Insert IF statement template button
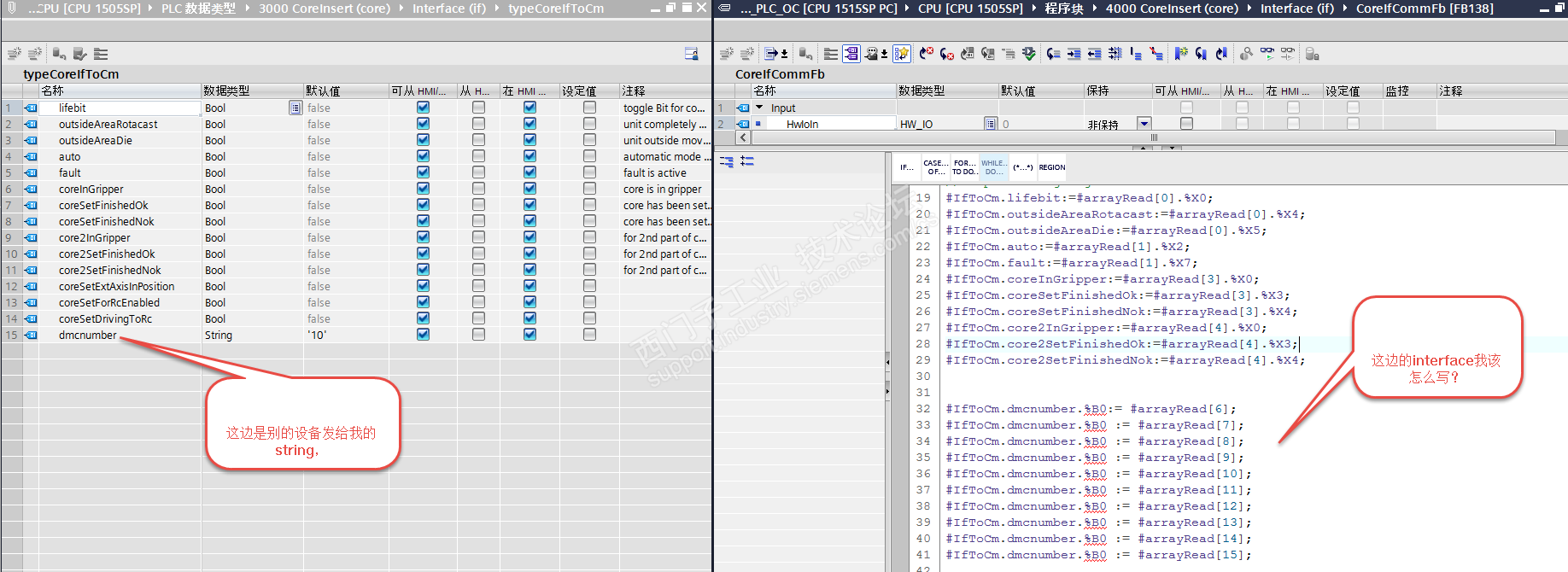Image resolution: width=1568 pixels, height=572 pixels. (x=906, y=167)
